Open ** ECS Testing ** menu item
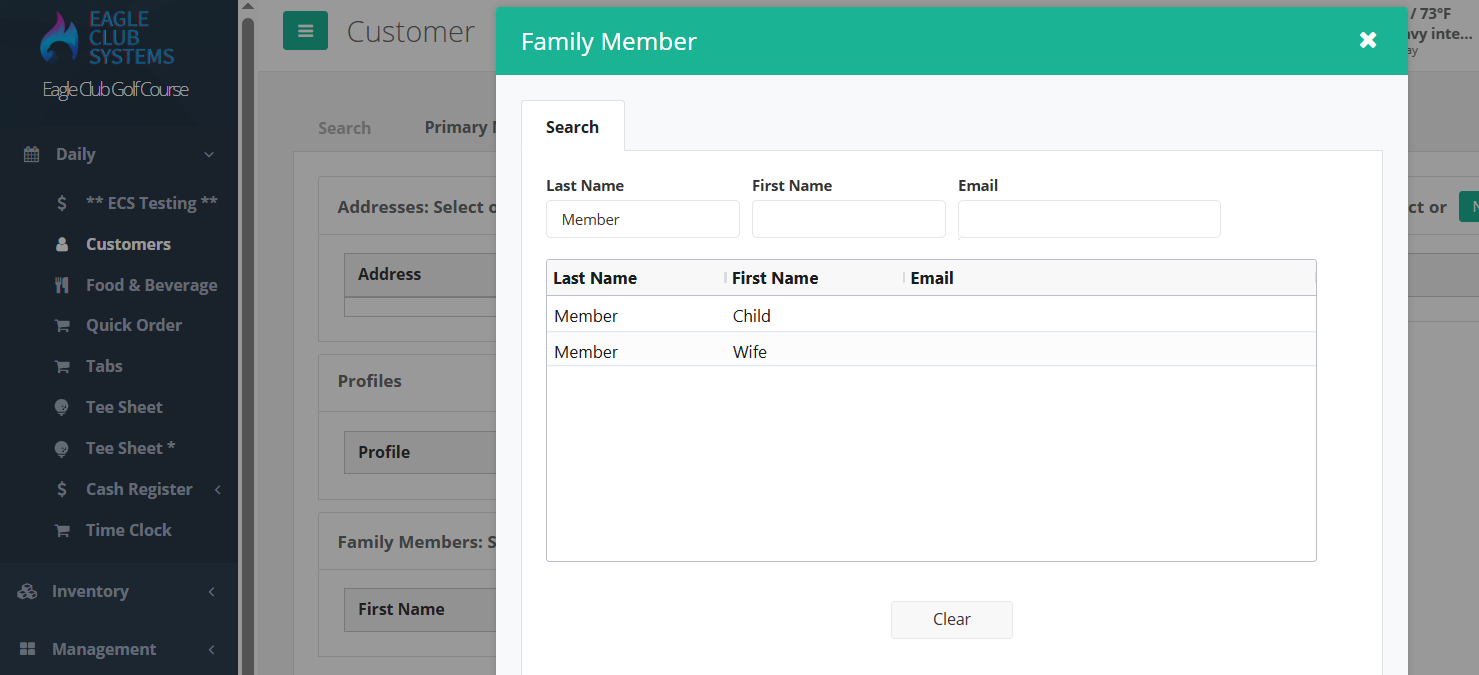 pos(152,203)
